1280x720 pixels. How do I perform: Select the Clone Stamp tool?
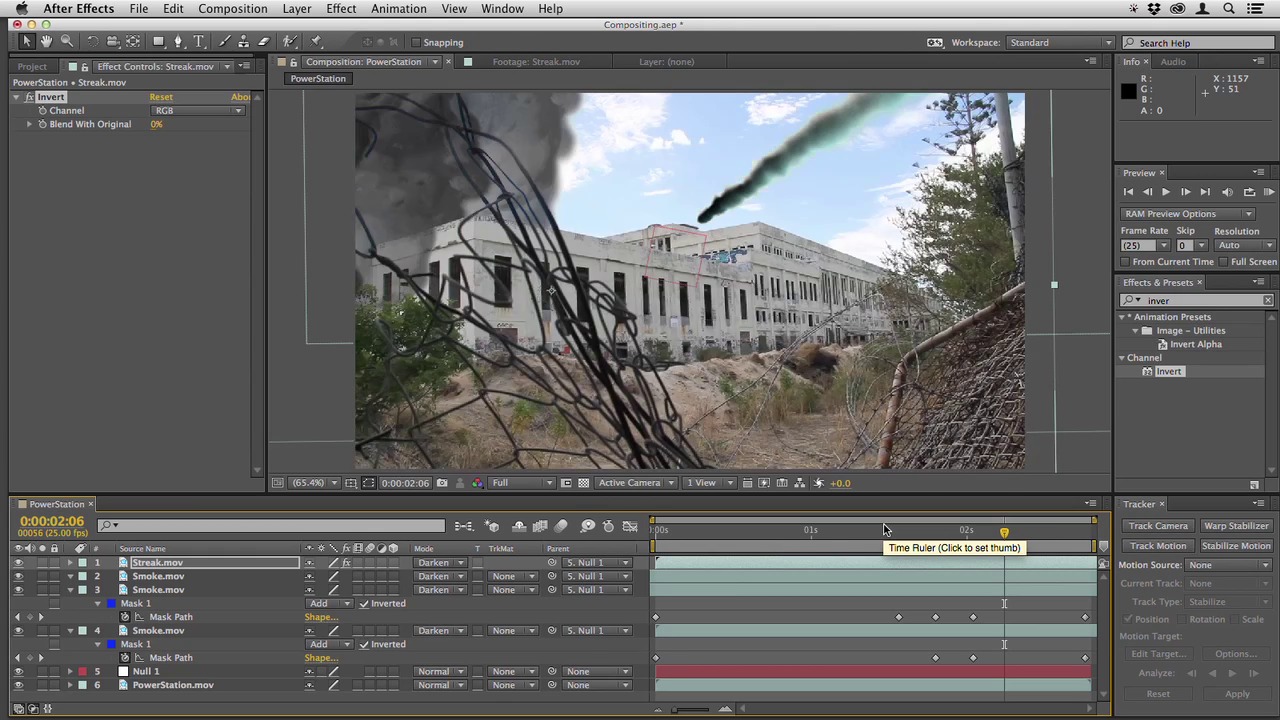coord(245,42)
